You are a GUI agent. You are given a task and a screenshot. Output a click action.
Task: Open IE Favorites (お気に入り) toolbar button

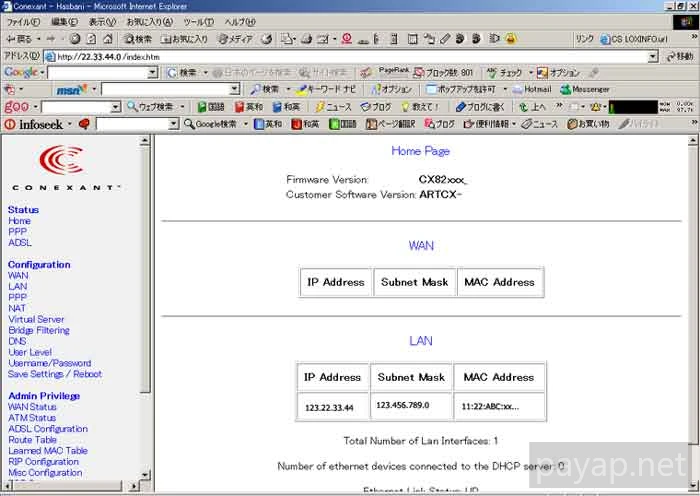pos(184,39)
